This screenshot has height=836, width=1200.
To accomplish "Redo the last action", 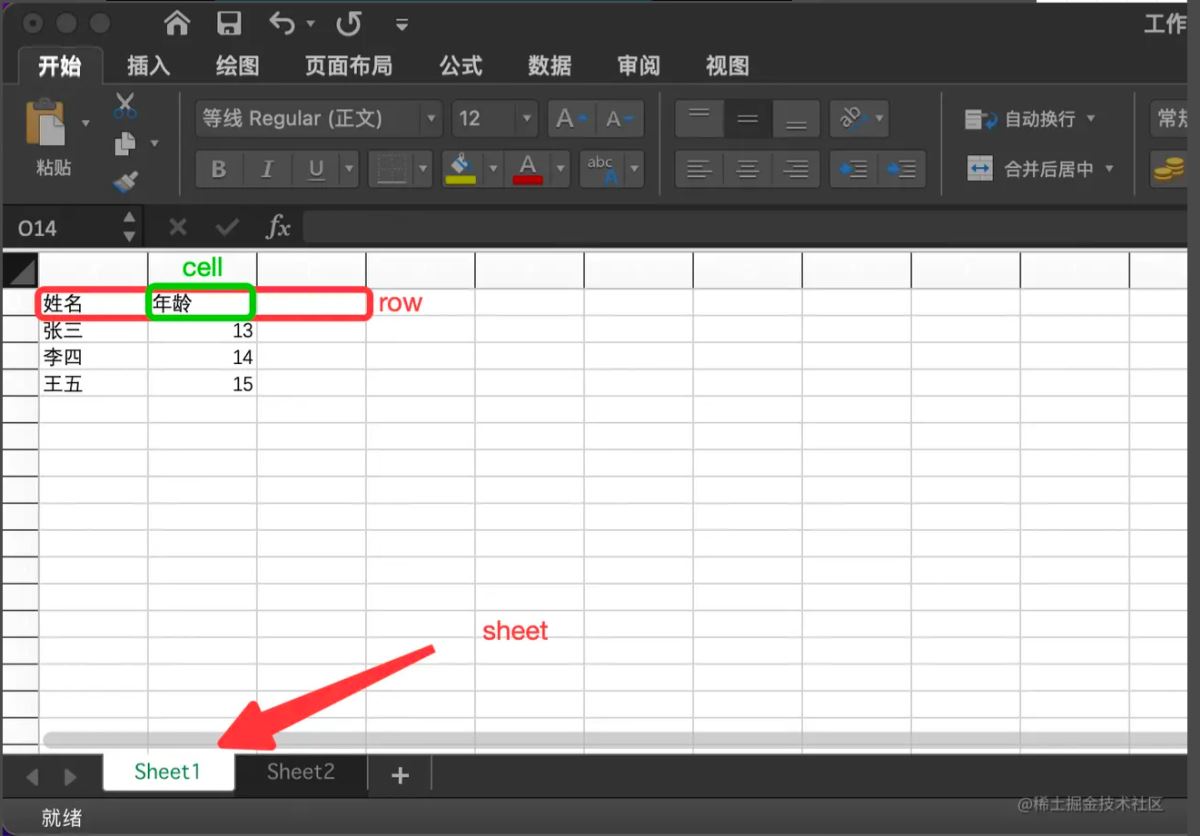I will click(x=348, y=23).
